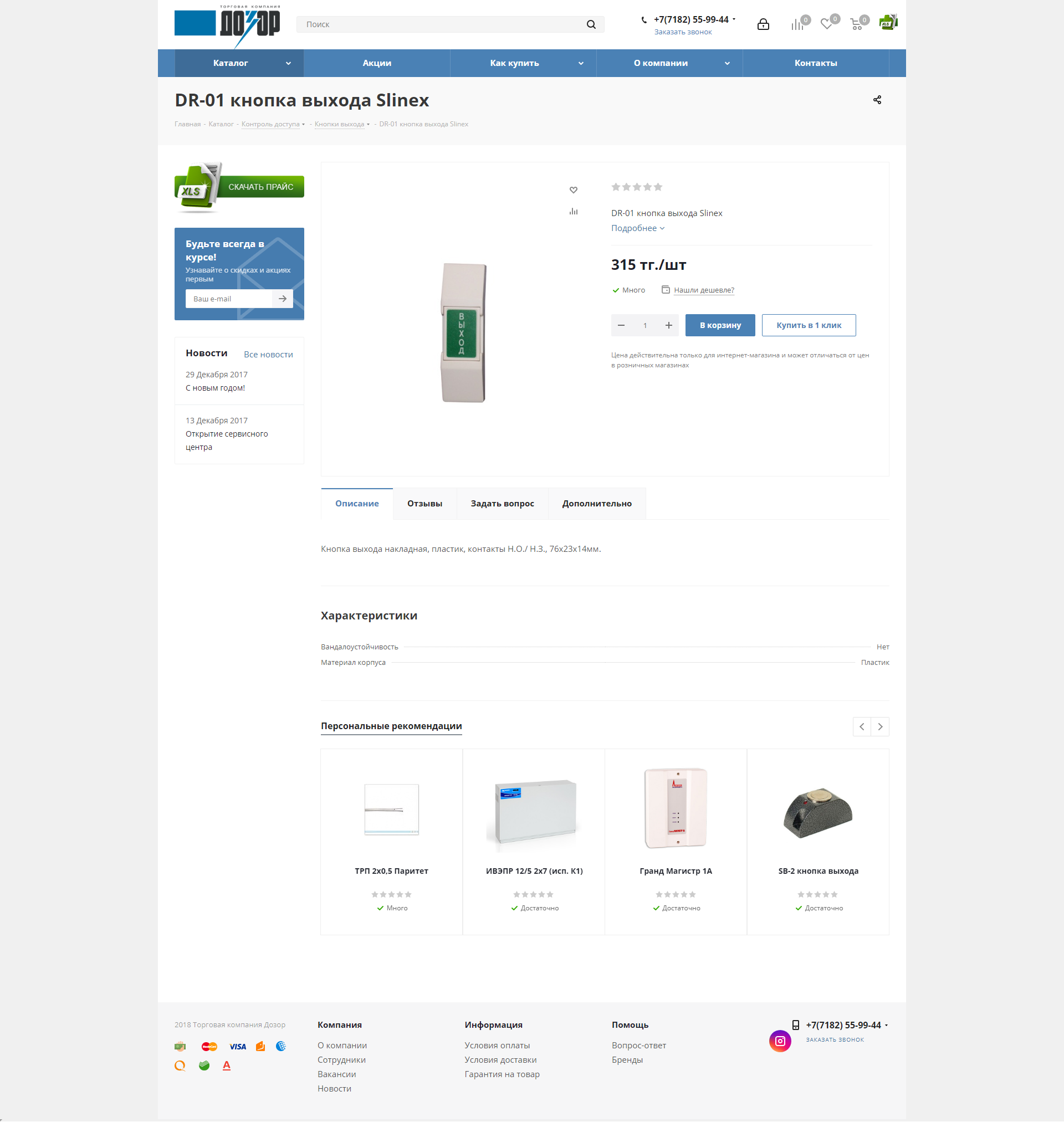1064x1122 pixels.
Task: Expand the 'Как купить' menu dropdown
Action: [x=581, y=64]
